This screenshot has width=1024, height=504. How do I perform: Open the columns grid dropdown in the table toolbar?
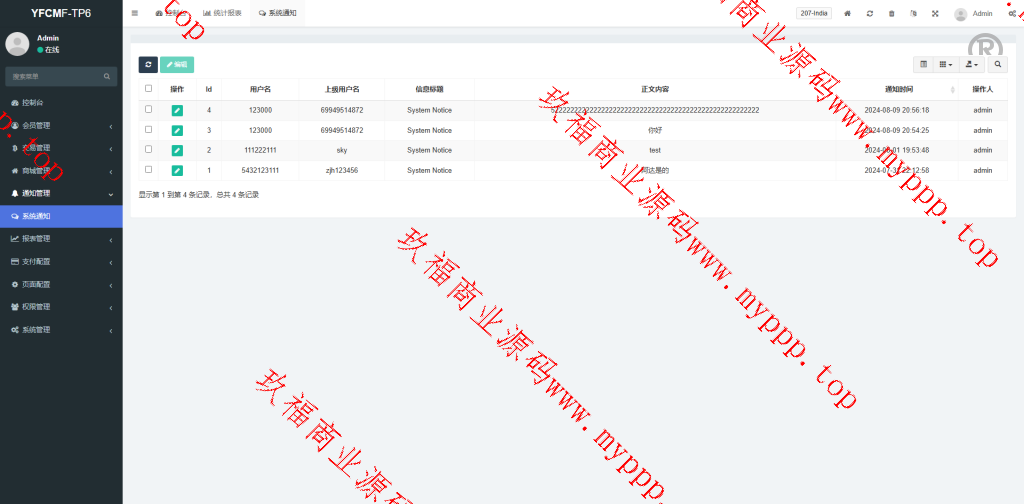[945, 64]
